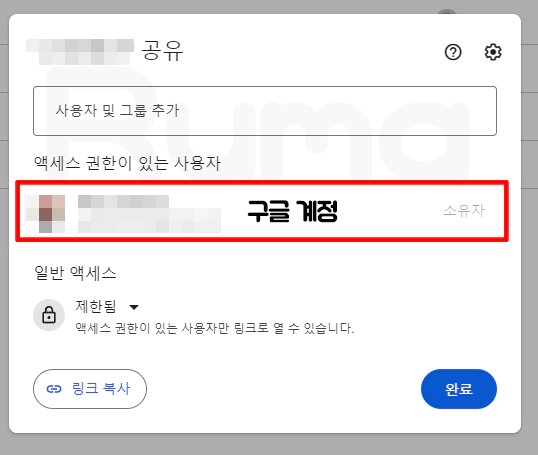The height and width of the screenshot is (455, 538).
Task: Click the dropdown arrow next to 제한됨
Action: pos(134,307)
